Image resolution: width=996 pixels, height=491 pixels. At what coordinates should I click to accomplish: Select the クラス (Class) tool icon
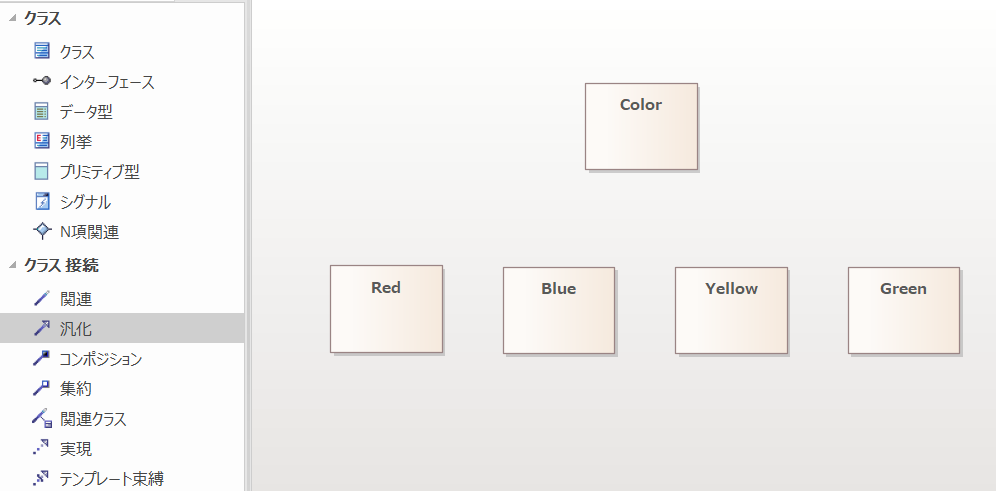pos(41,51)
